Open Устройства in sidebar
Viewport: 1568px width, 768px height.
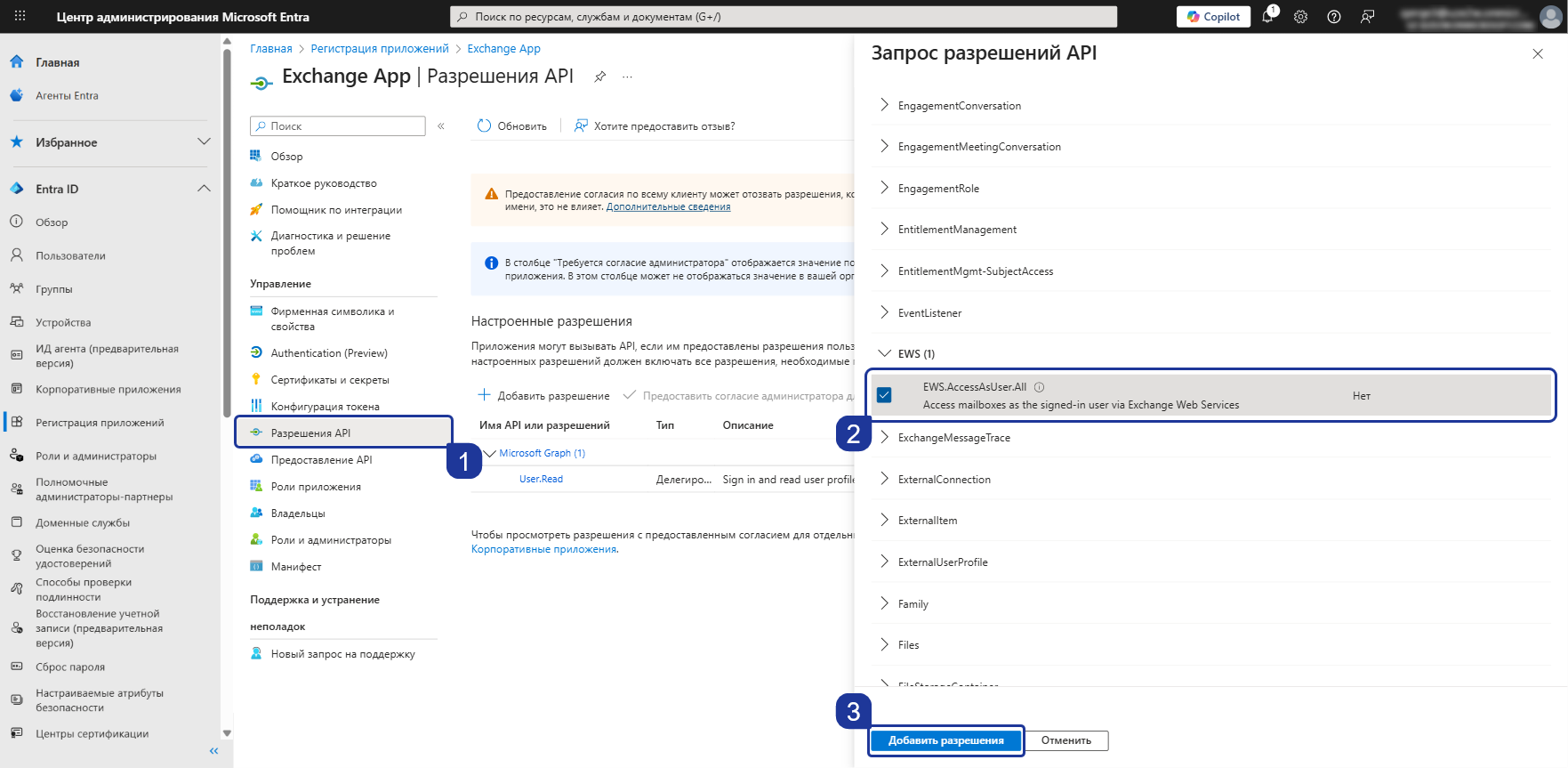62,323
